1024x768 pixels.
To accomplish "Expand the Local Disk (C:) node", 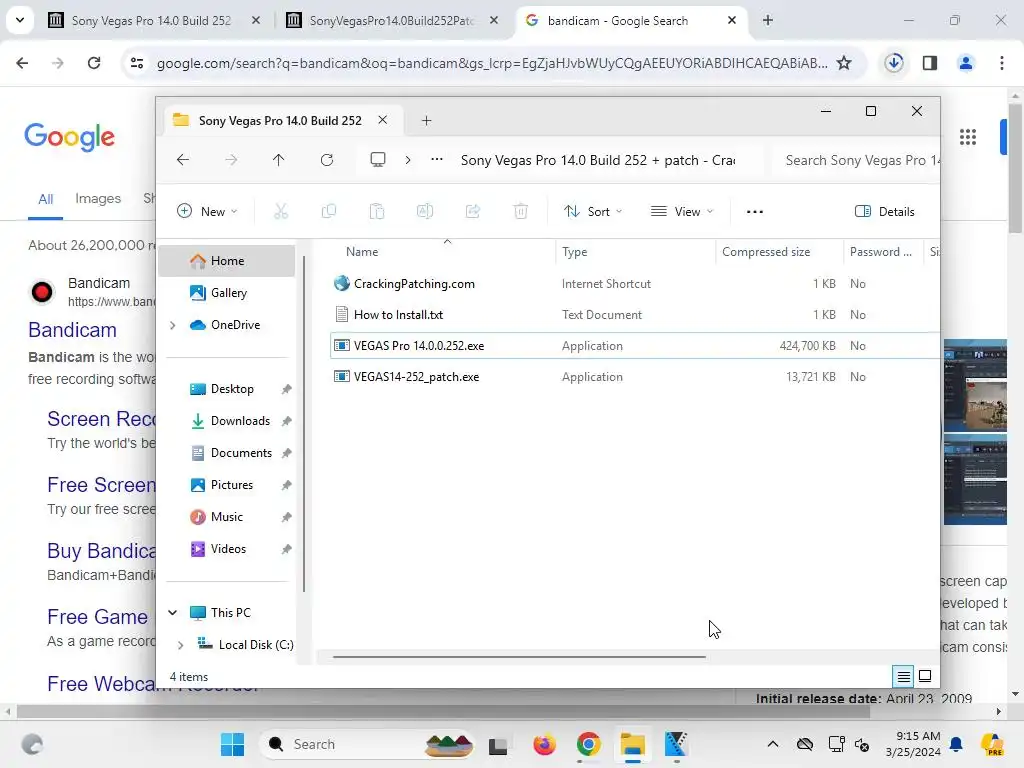I will [x=181, y=645].
